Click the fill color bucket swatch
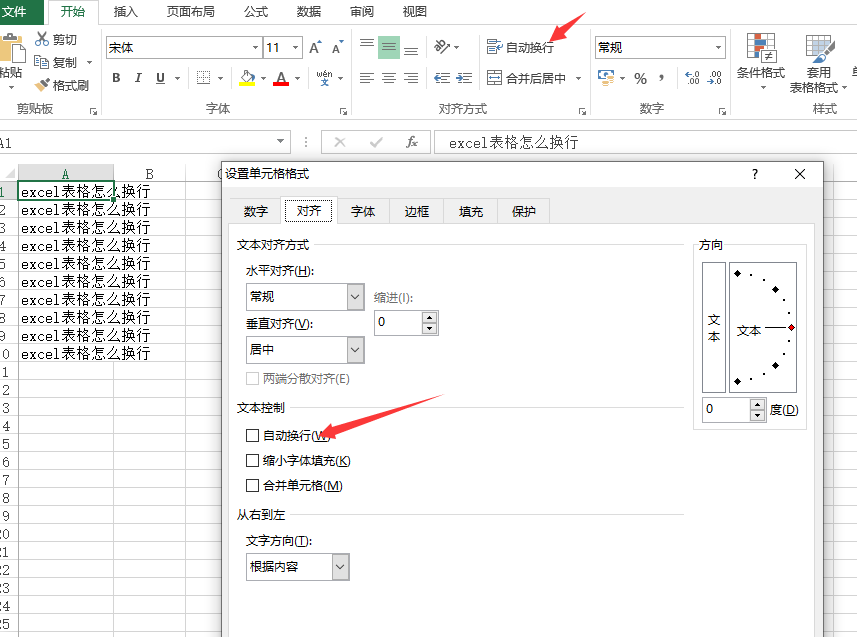The height and width of the screenshot is (637, 857). coord(248,78)
